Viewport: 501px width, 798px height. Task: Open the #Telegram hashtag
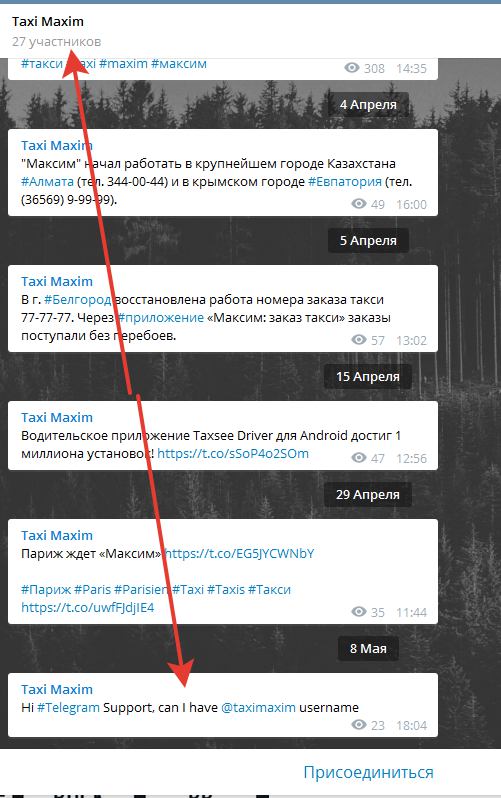coord(68,707)
